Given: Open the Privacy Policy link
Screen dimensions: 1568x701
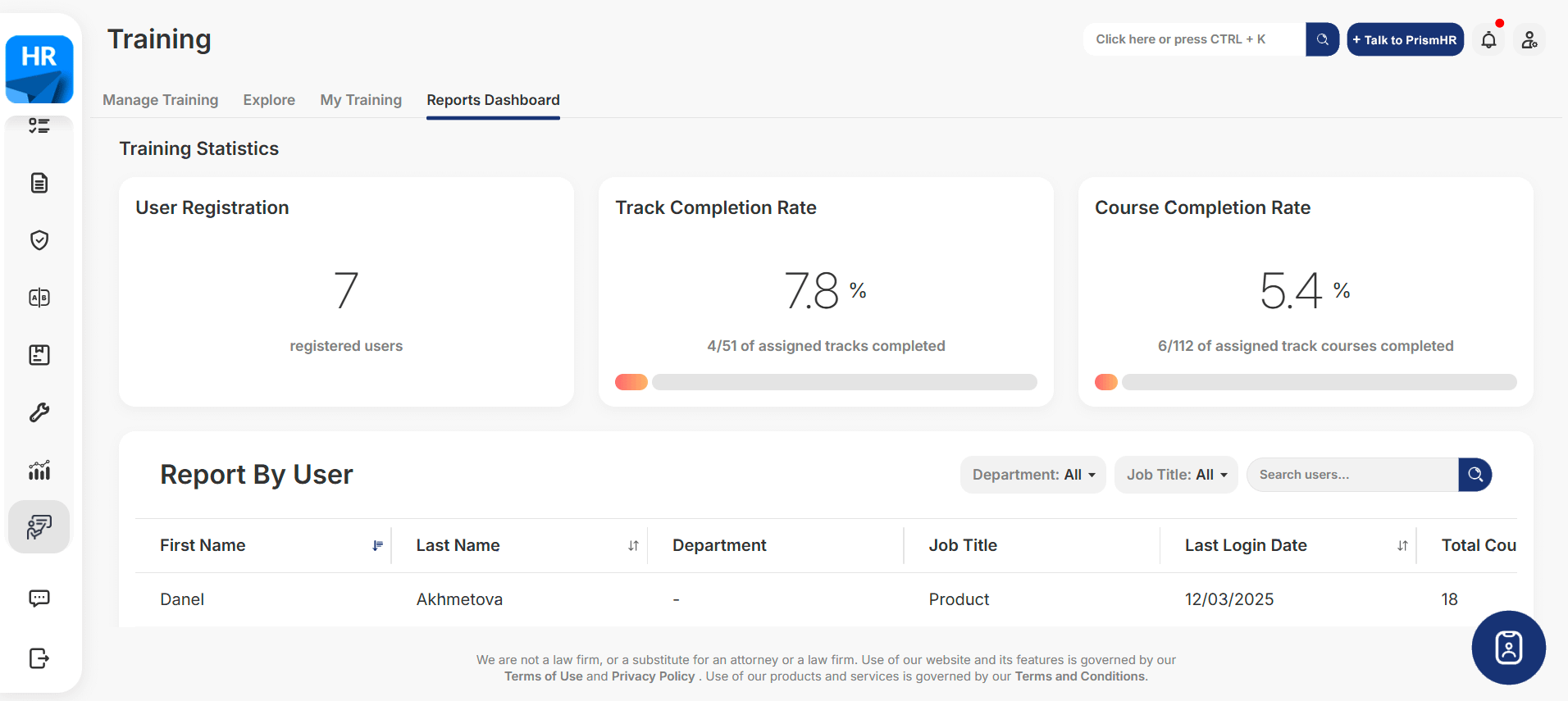Looking at the screenshot, I should pyautogui.click(x=653, y=676).
